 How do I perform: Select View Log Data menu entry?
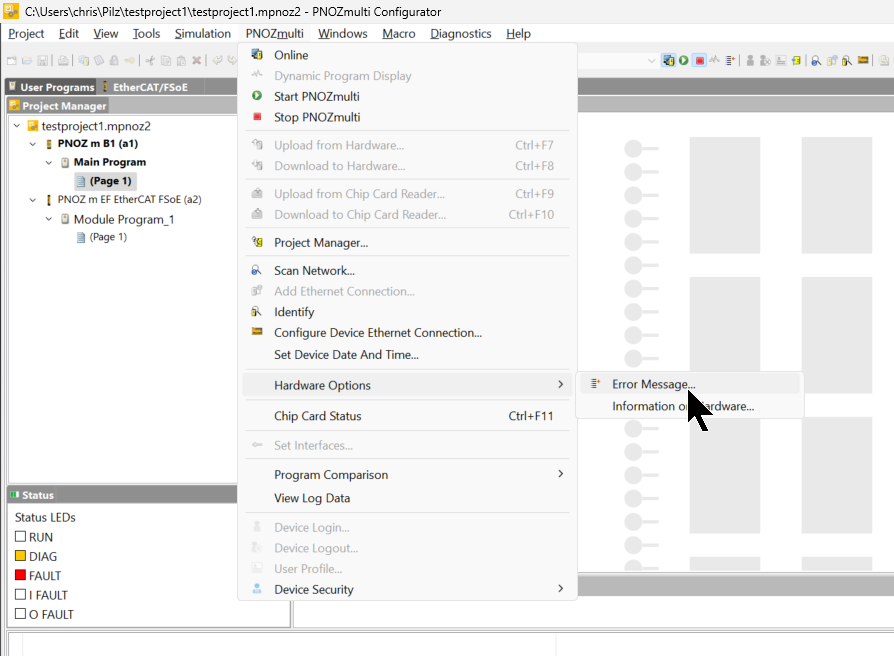pyautogui.click(x=407, y=498)
